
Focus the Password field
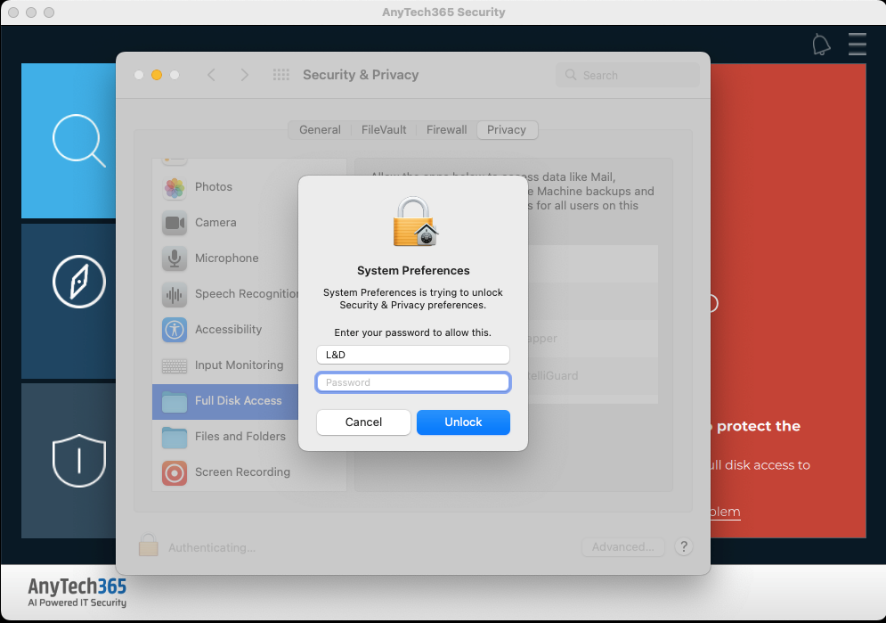(413, 382)
